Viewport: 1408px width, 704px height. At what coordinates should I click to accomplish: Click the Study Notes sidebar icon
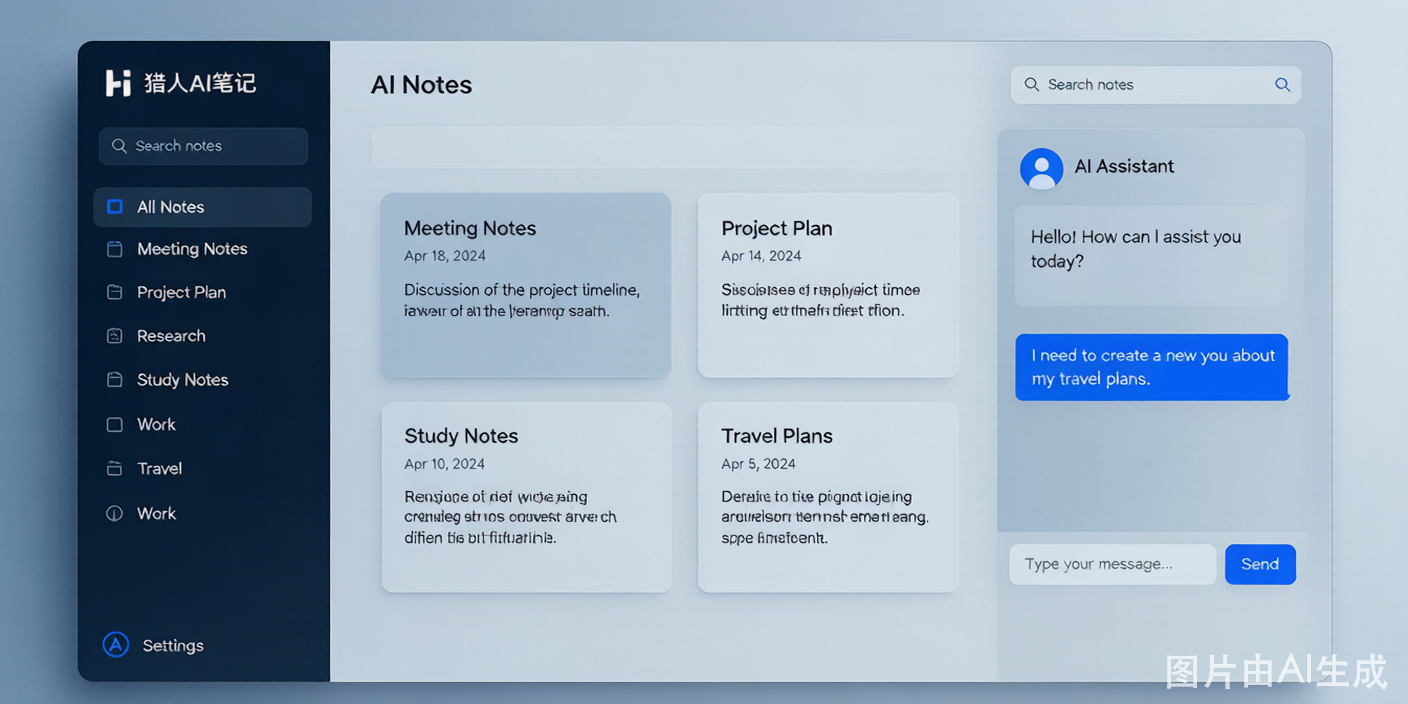[115, 380]
